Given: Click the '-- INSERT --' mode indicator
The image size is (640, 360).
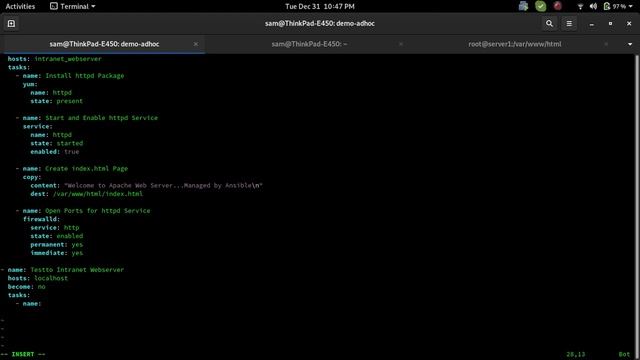Looking at the screenshot, I should click(23, 354).
